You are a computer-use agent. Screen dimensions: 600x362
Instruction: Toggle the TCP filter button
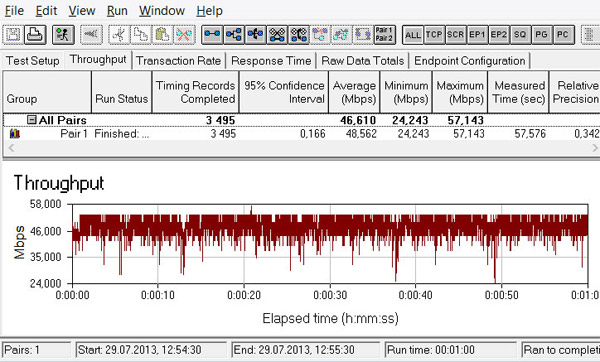[x=434, y=35]
